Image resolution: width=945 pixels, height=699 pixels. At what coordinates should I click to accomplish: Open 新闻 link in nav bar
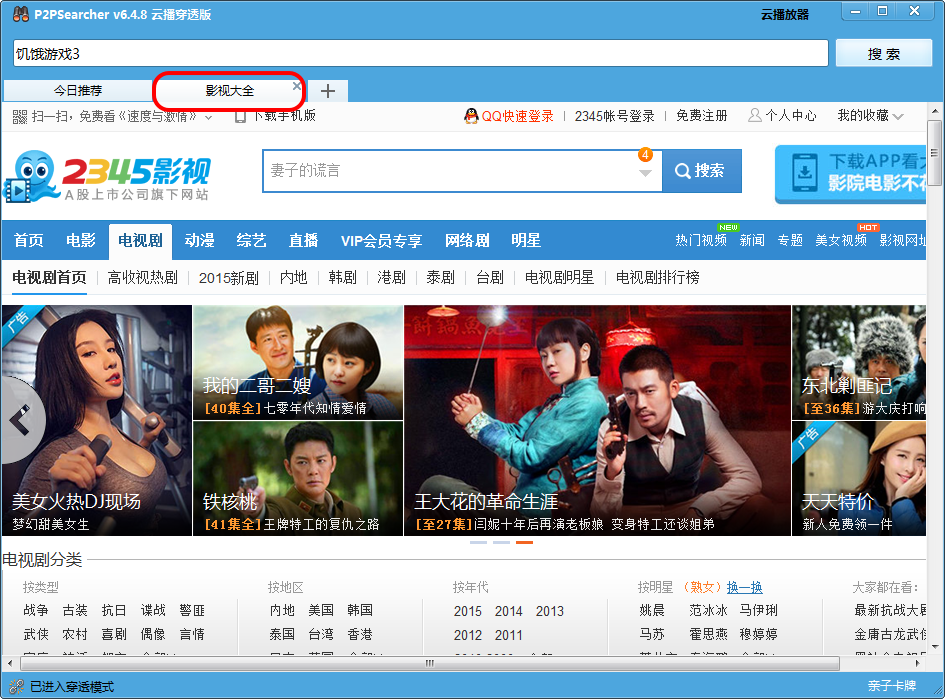[752, 240]
